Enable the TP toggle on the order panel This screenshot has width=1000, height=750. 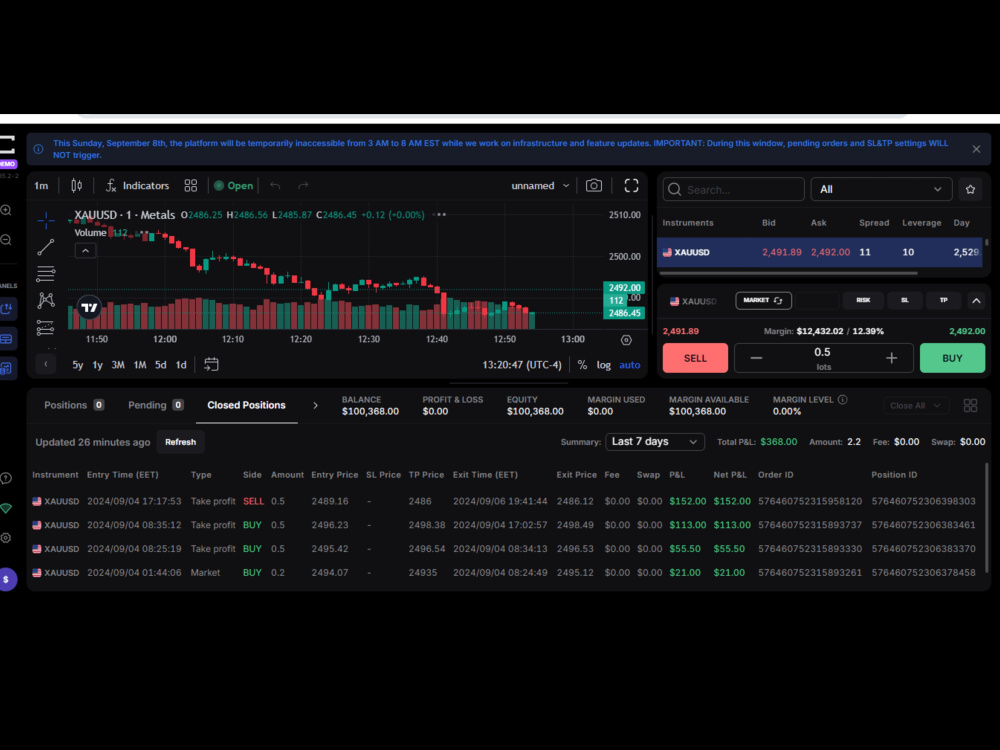coord(943,299)
